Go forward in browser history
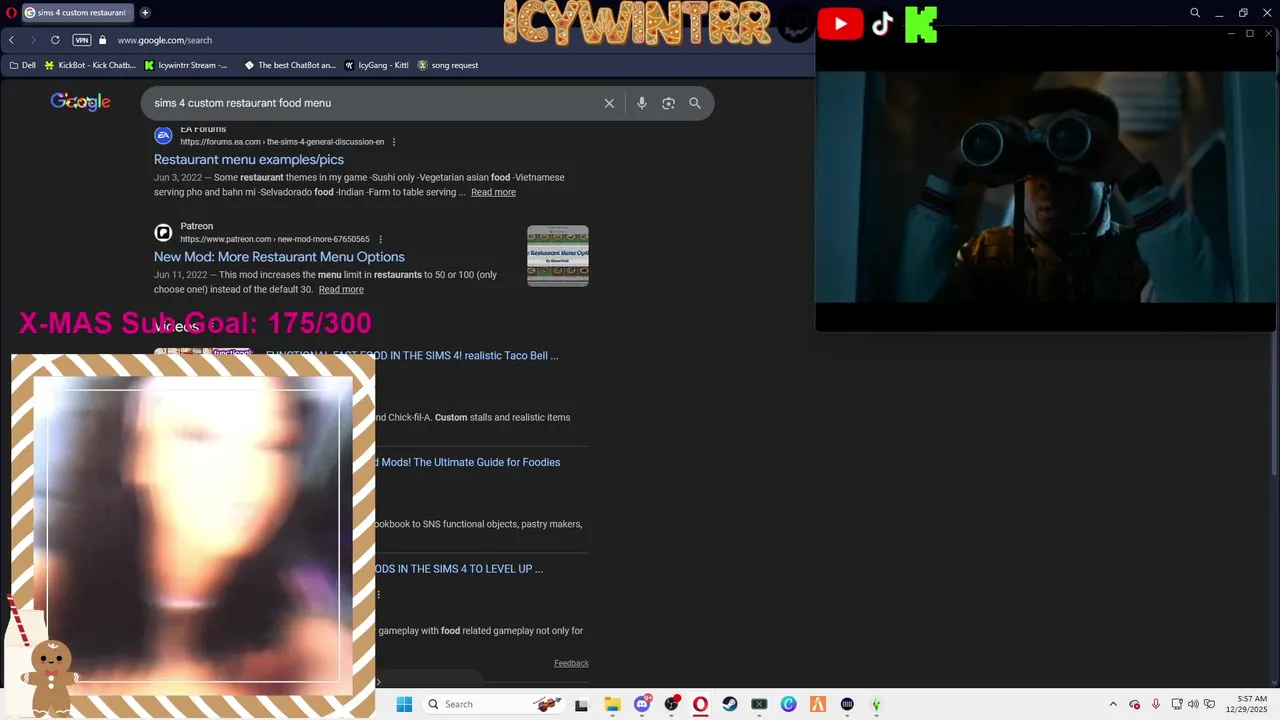Image resolution: width=1280 pixels, height=720 pixels. [32, 40]
